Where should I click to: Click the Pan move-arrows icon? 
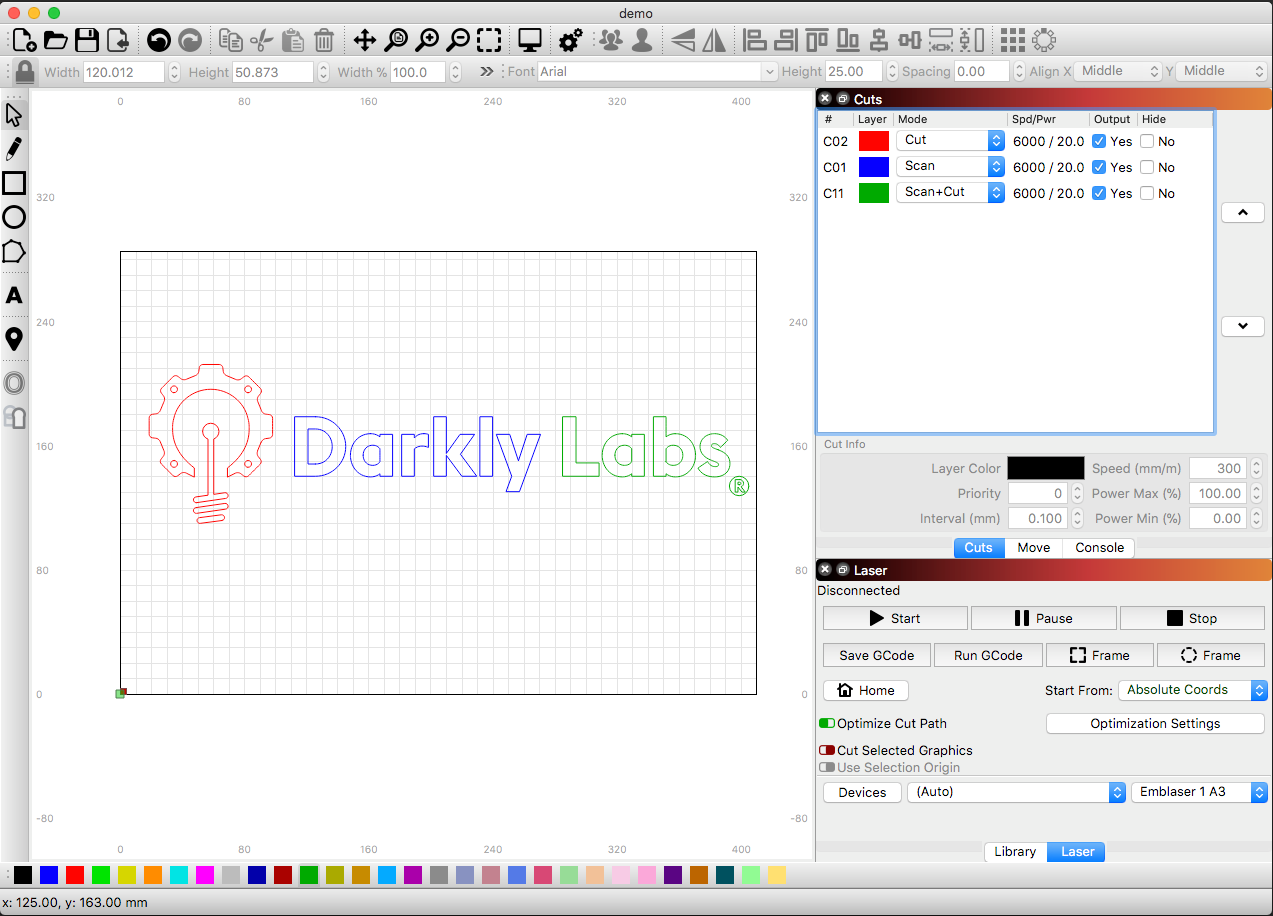[365, 40]
